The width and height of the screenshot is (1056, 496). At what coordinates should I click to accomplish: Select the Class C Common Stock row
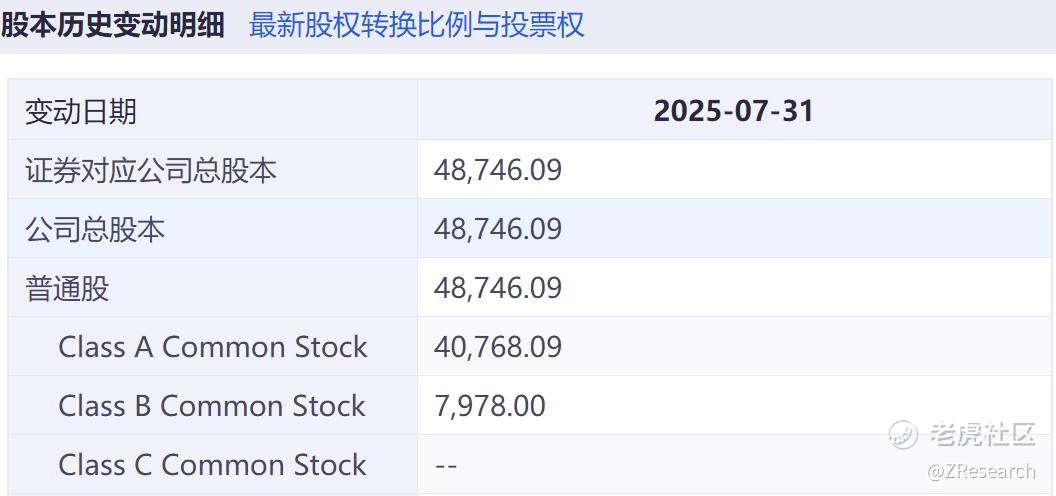[x=213, y=465]
